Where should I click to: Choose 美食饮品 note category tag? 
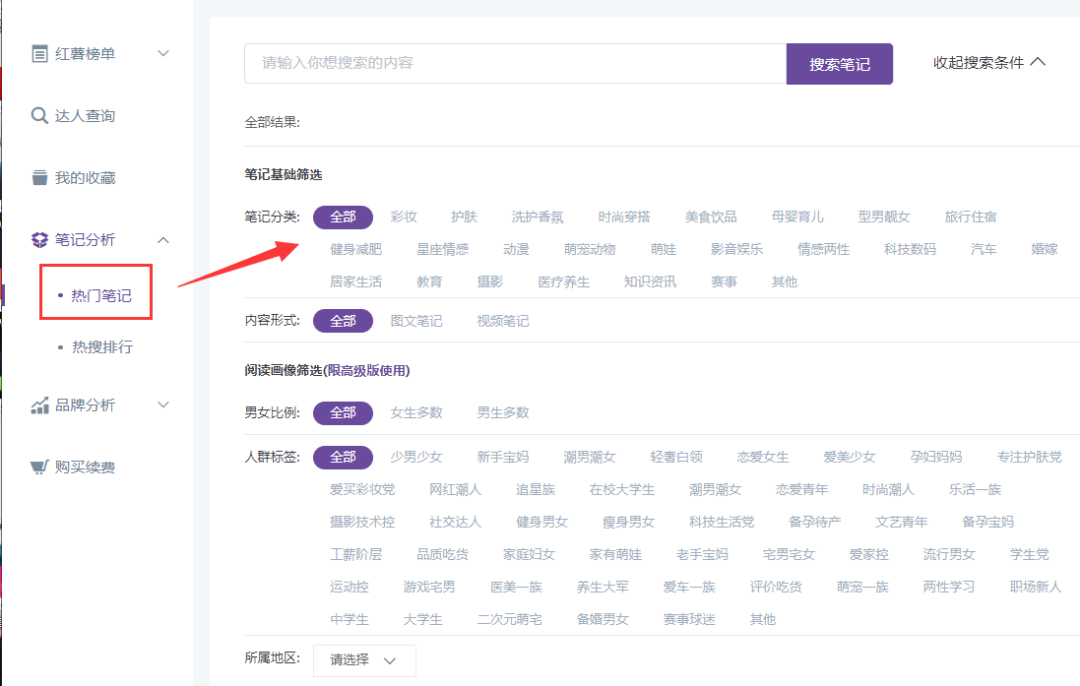[711, 217]
